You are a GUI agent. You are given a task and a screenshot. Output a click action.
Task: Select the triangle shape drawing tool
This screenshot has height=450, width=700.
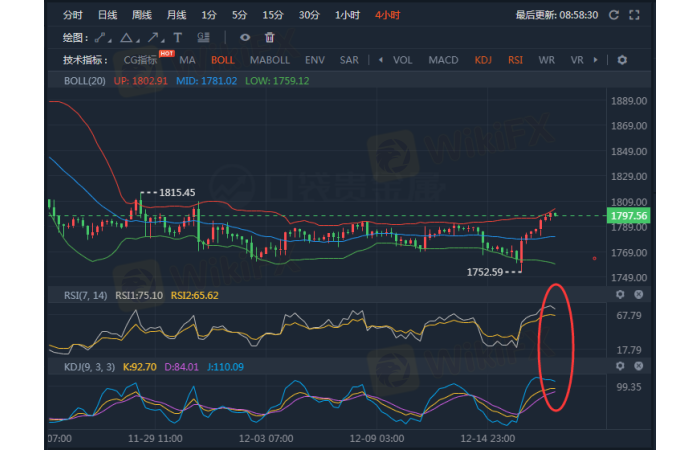(127, 38)
